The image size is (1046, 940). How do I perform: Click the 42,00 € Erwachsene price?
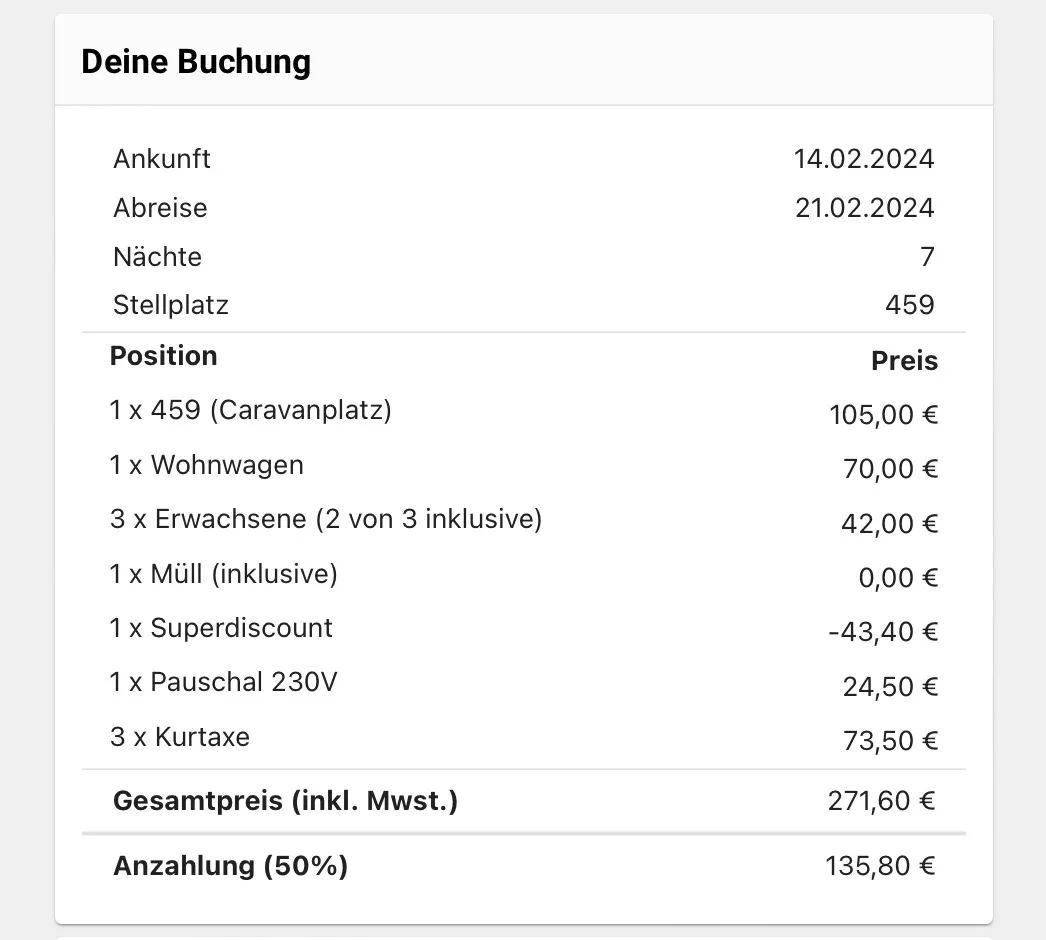pos(889,524)
